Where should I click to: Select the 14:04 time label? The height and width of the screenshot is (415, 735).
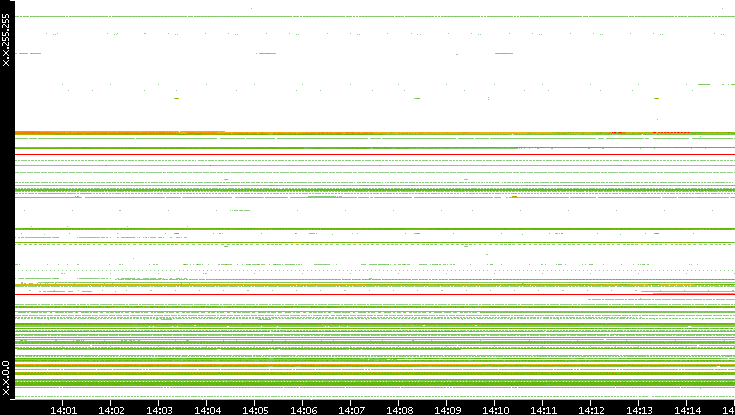coord(207,411)
